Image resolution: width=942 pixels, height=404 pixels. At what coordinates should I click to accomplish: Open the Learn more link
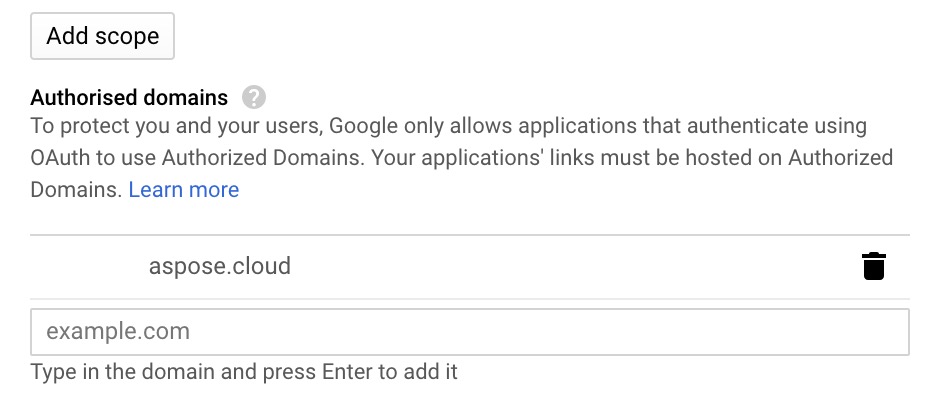point(184,190)
